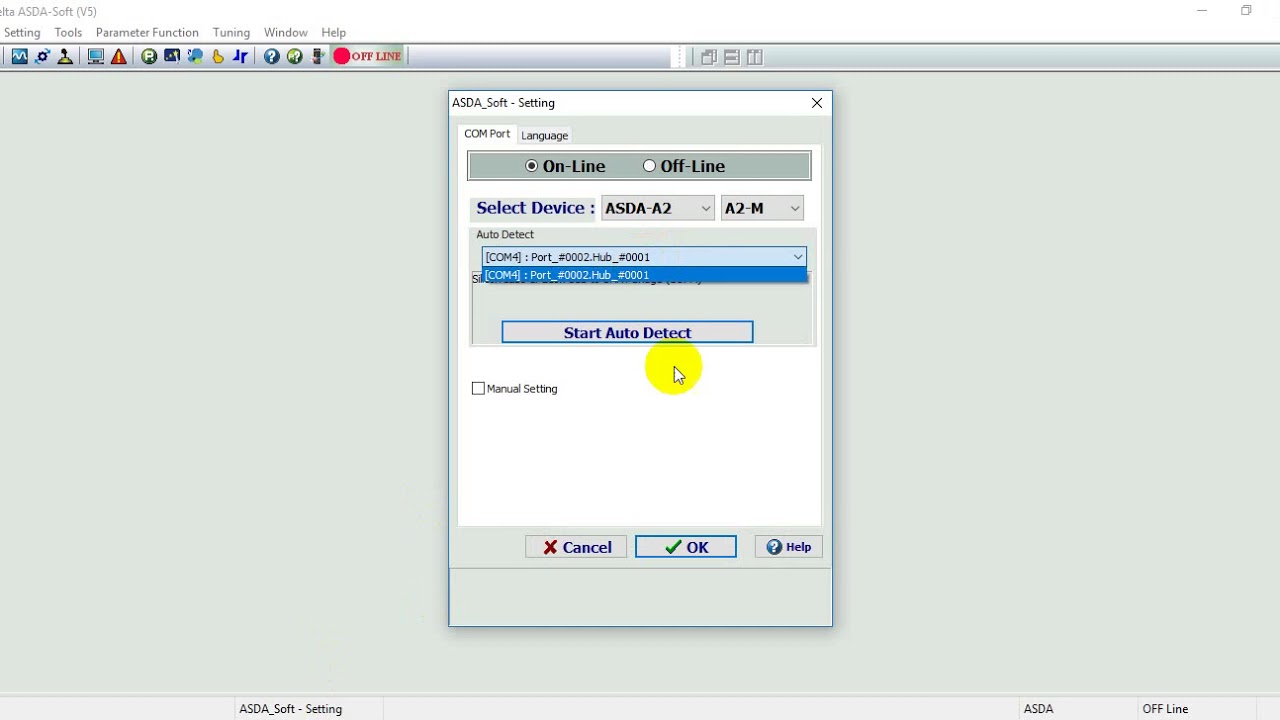Click the cascade windows toolbar icon

coord(709,57)
